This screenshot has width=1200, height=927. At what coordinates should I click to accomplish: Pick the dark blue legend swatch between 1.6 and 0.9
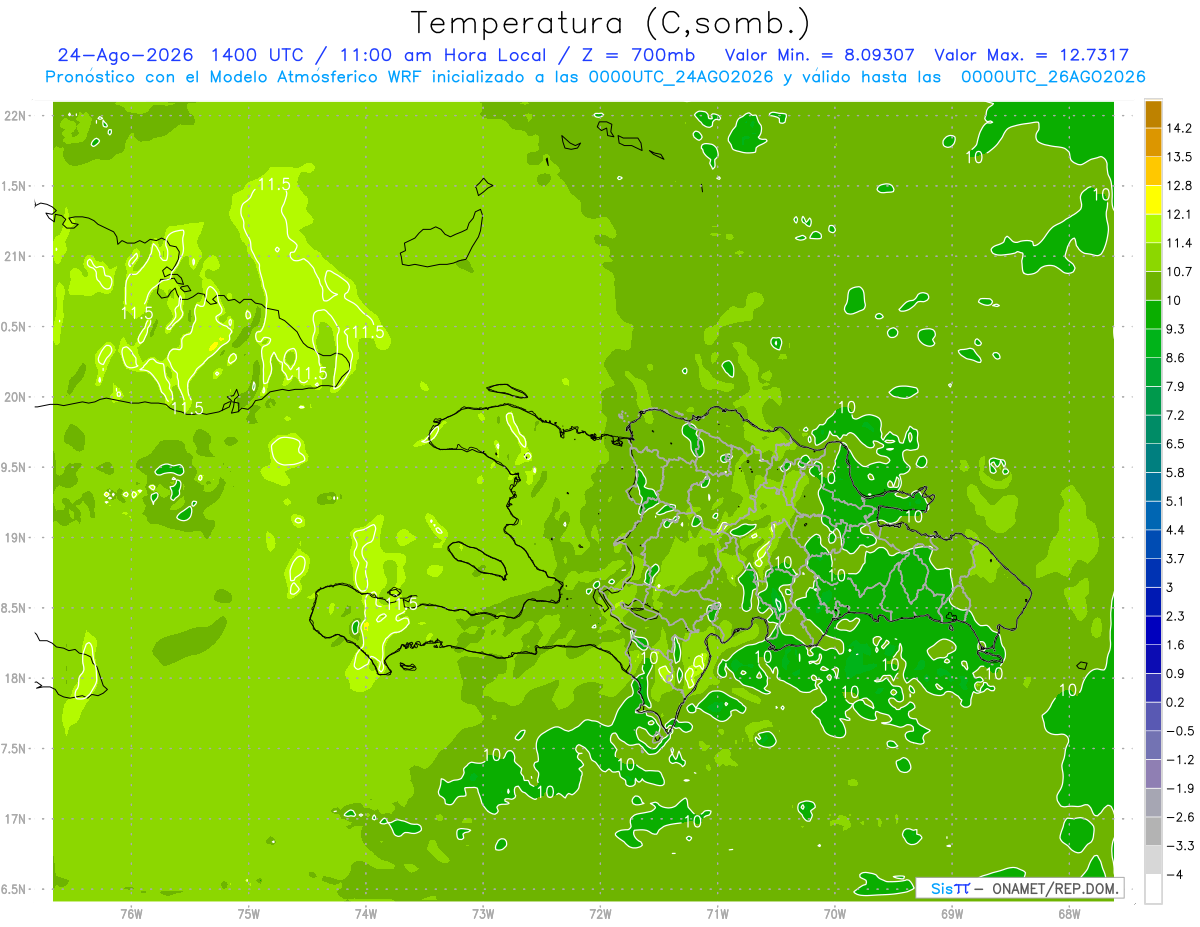click(1153, 659)
